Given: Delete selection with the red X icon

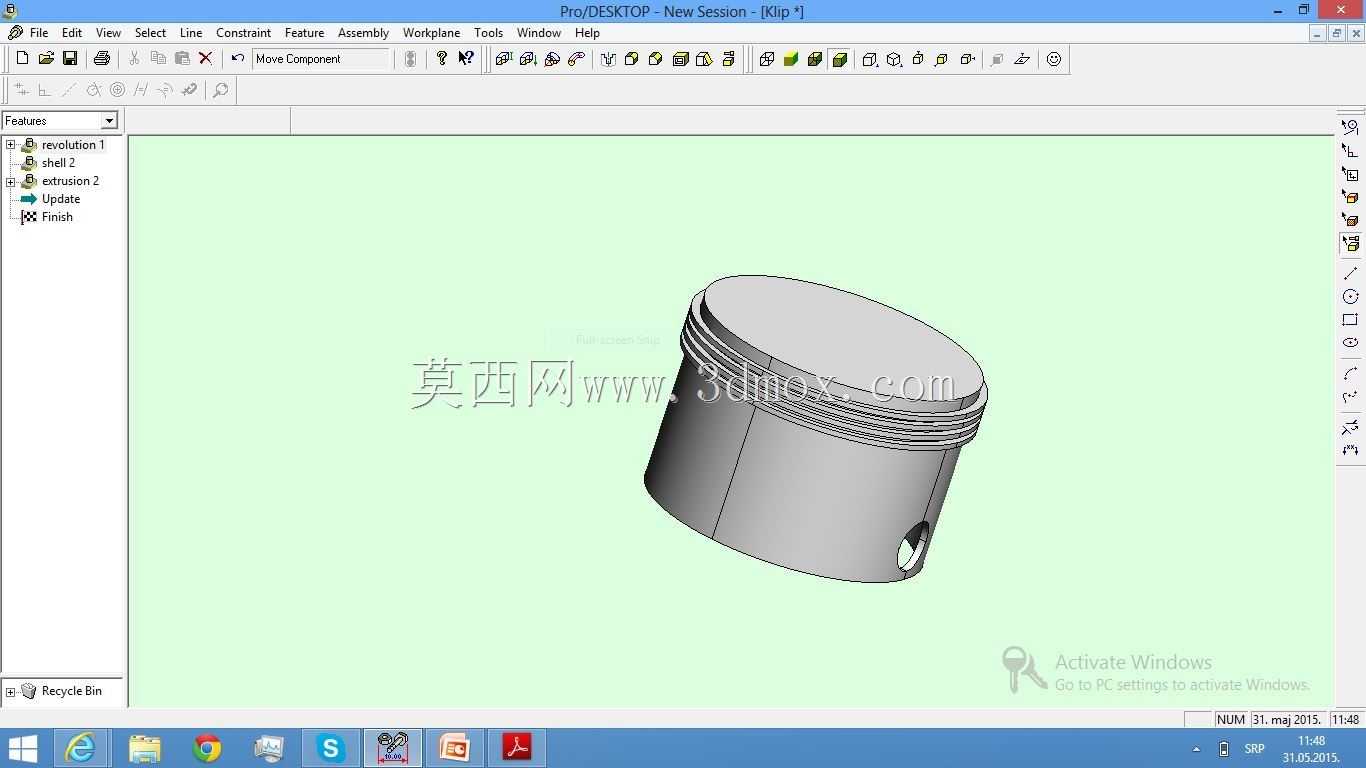Looking at the screenshot, I should point(206,59).
